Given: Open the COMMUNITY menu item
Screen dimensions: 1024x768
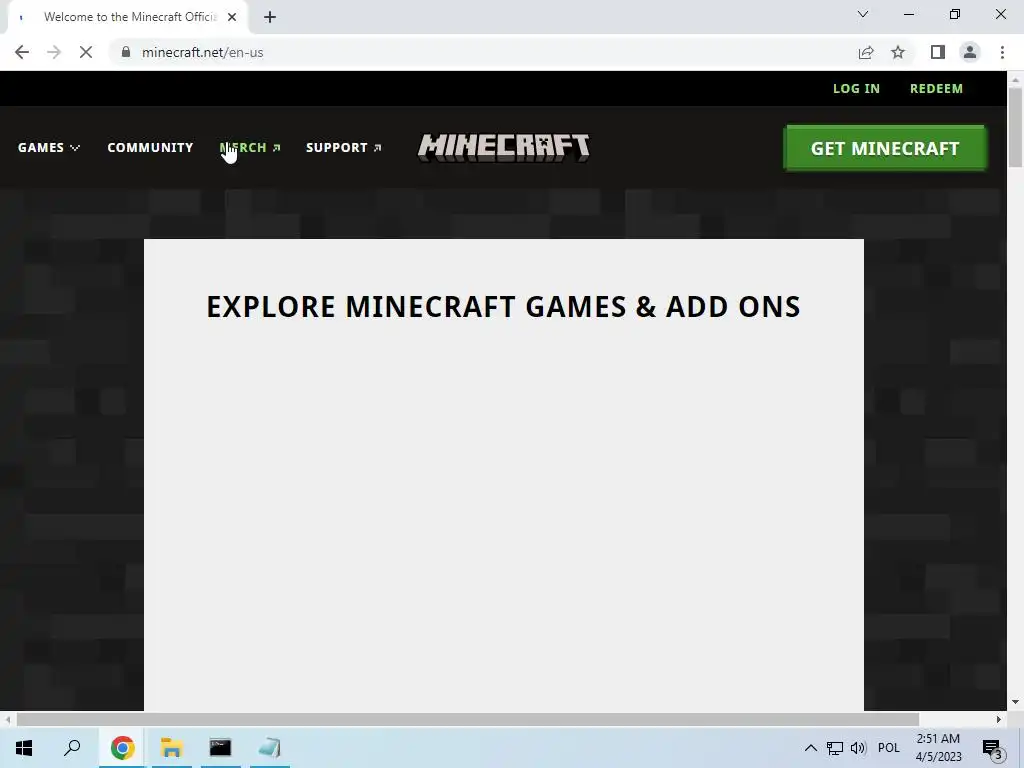Looking at the screenshot, I should (x=150, y=148).
